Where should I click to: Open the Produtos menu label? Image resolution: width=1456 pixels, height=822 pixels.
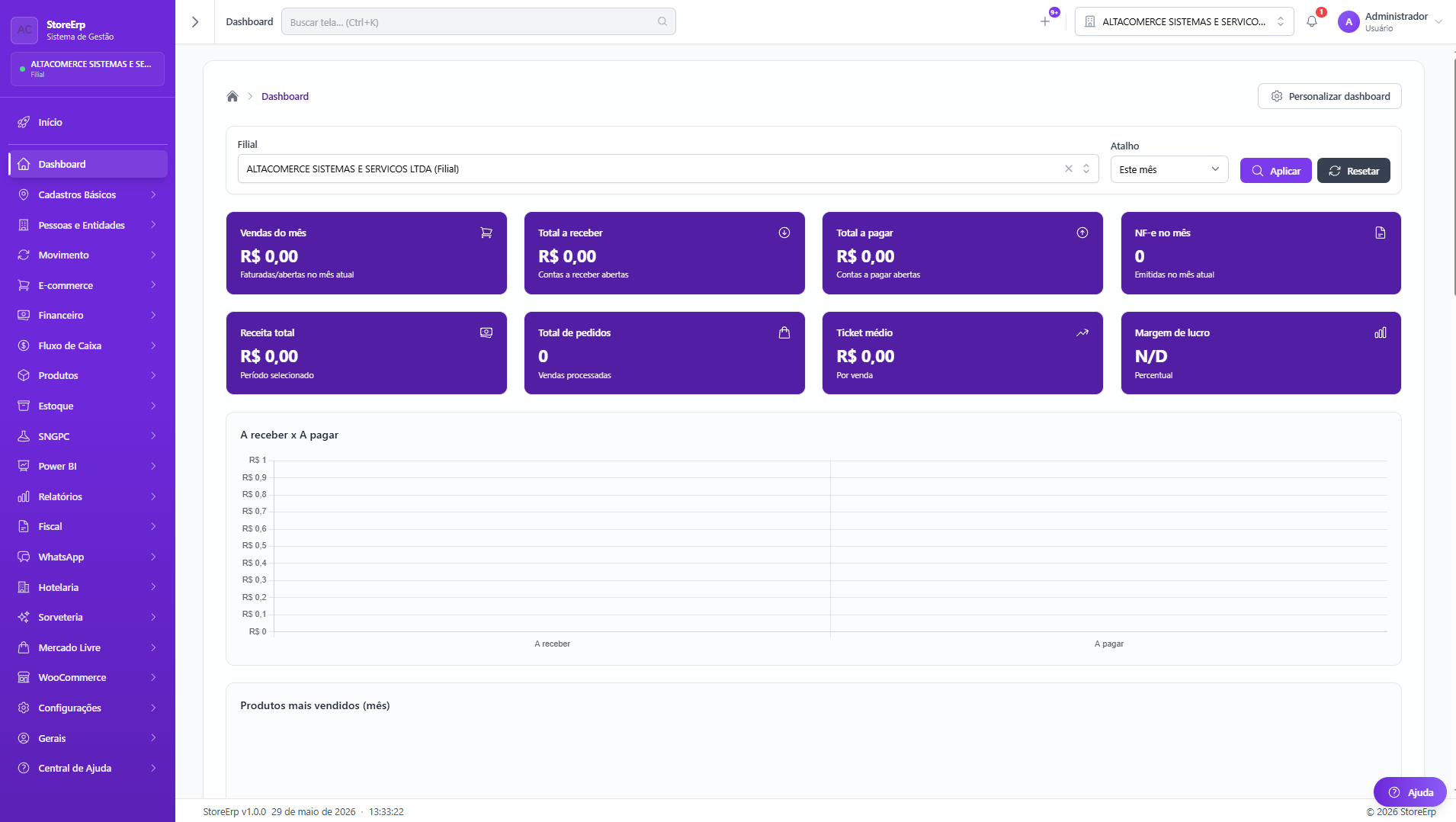59,375
